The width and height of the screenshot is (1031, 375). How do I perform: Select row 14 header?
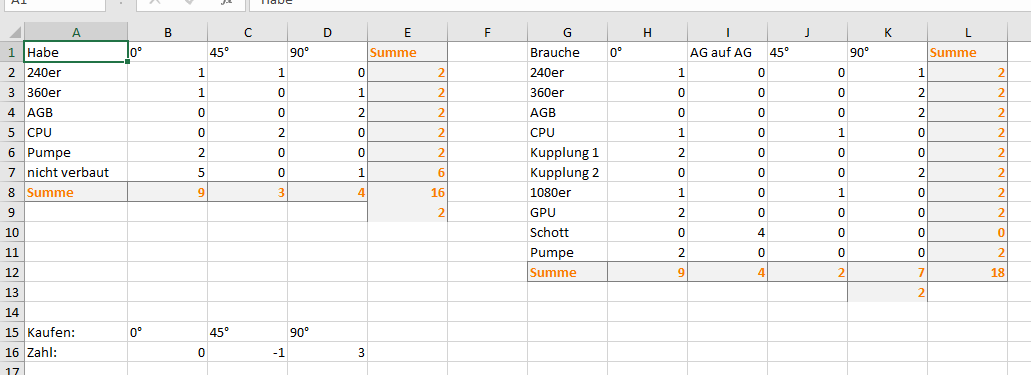coord(12,312)
